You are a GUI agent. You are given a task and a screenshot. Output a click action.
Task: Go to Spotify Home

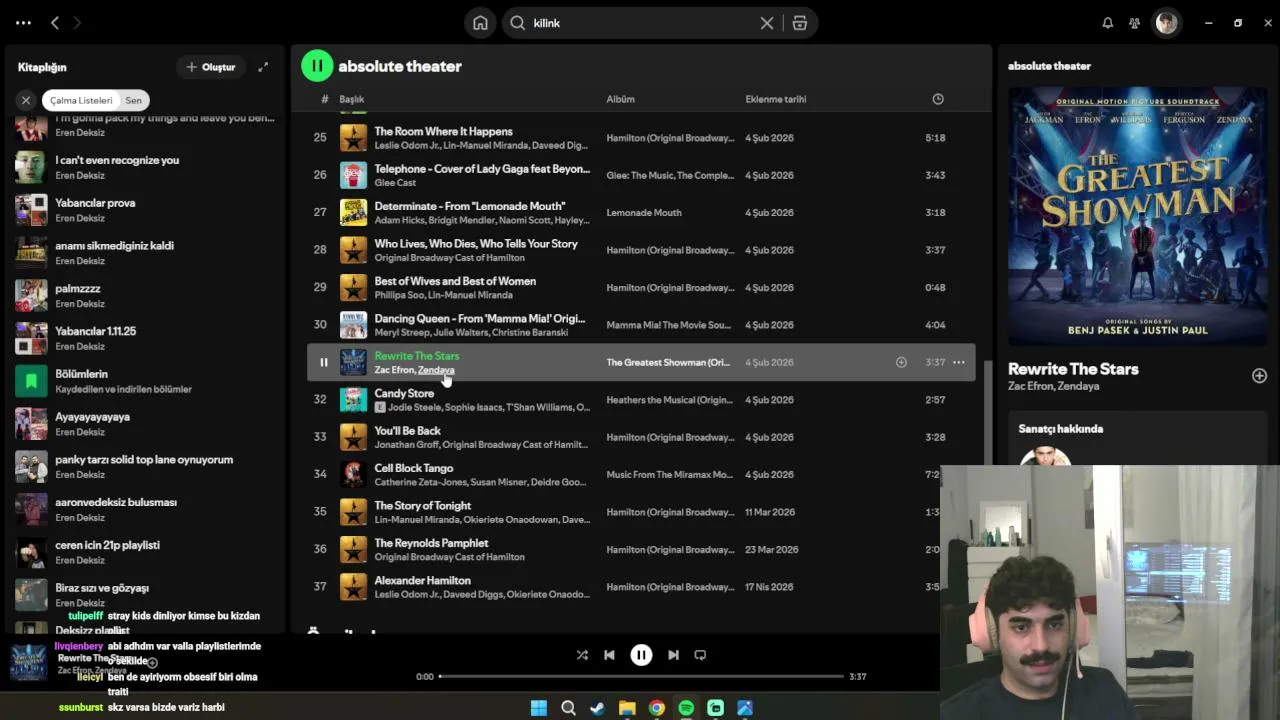pyautogui.click(x=480, y=23)
